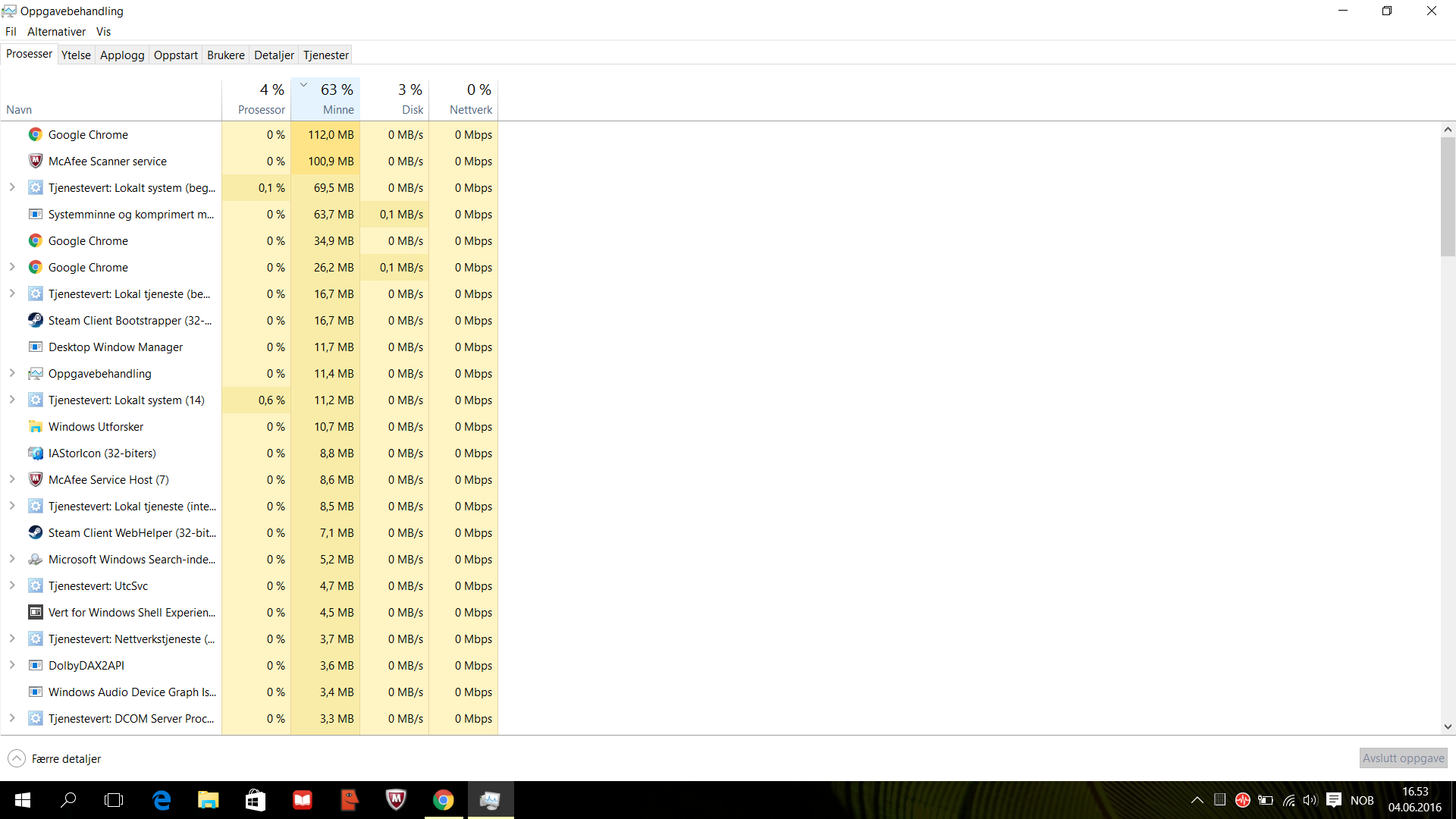Click the IAStorIcon process icon
Image resolution: width=1456 pixels, height=819 pixels.
click(x=36, y=453)
